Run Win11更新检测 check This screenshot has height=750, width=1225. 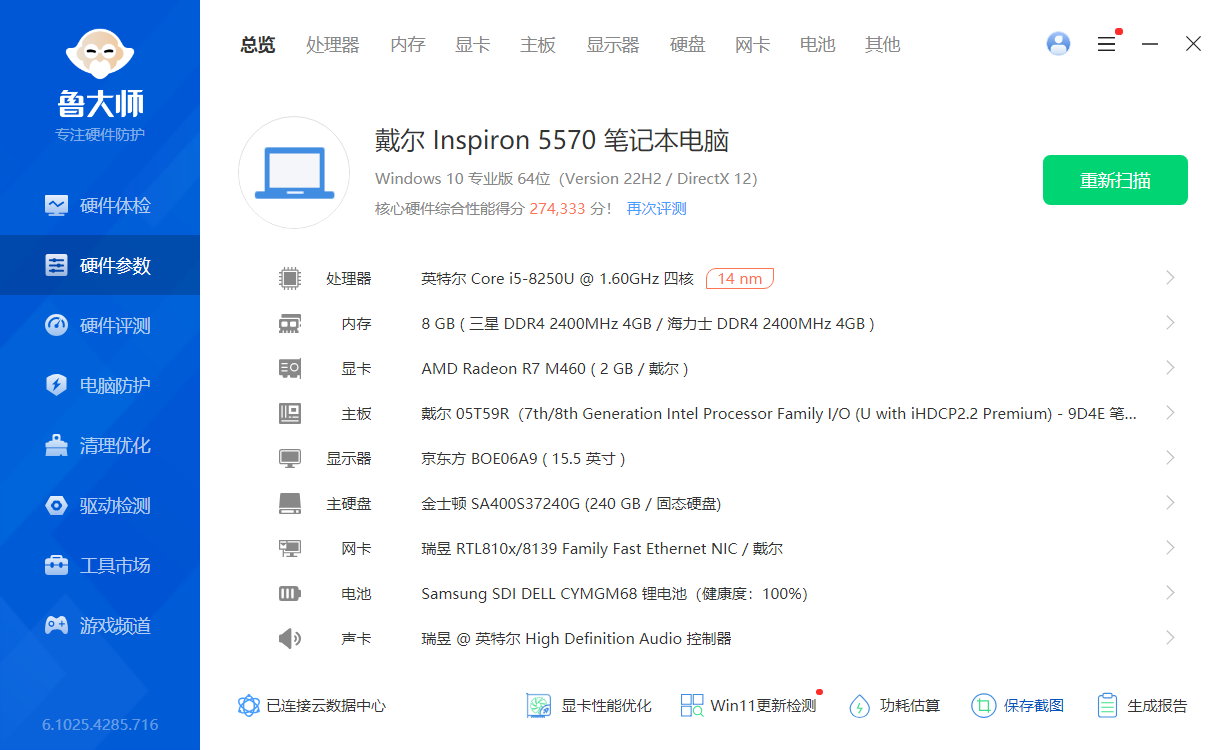(749, 705)
